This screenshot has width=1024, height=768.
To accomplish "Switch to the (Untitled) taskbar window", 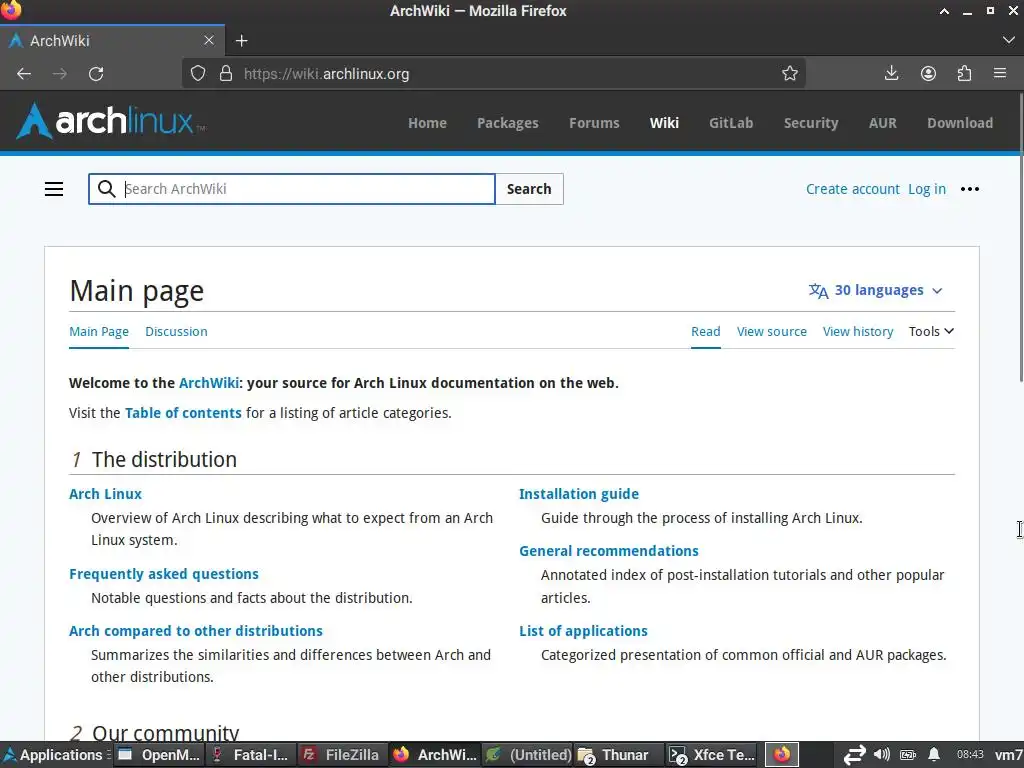I will pyautogui.click(x=528, y=755).
